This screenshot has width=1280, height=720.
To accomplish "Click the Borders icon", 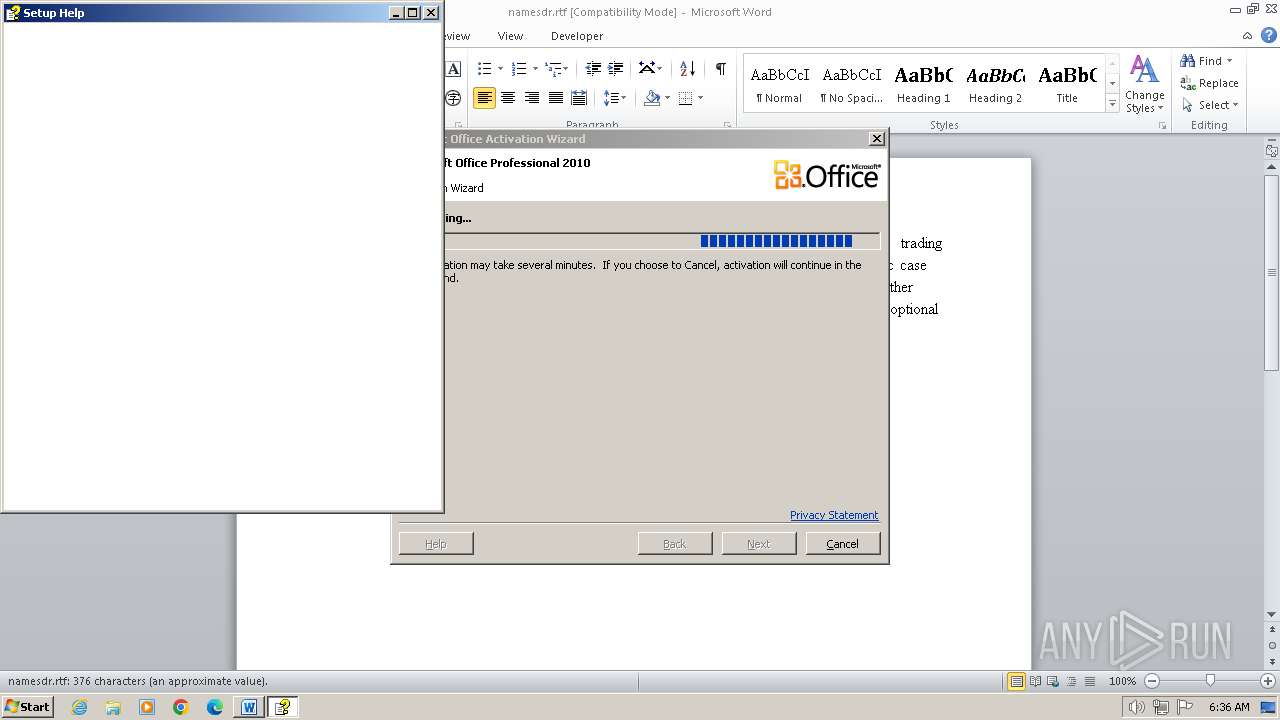I will (x=685, y=98).
